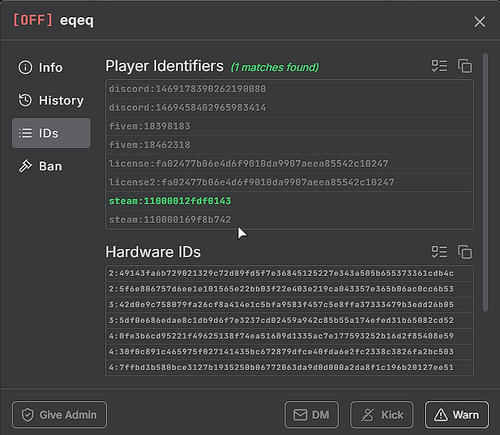Image resolution: width=500 pixels, height=435 pixels.
Task: Select the IDs tab
Action: [x=51, y=133]
